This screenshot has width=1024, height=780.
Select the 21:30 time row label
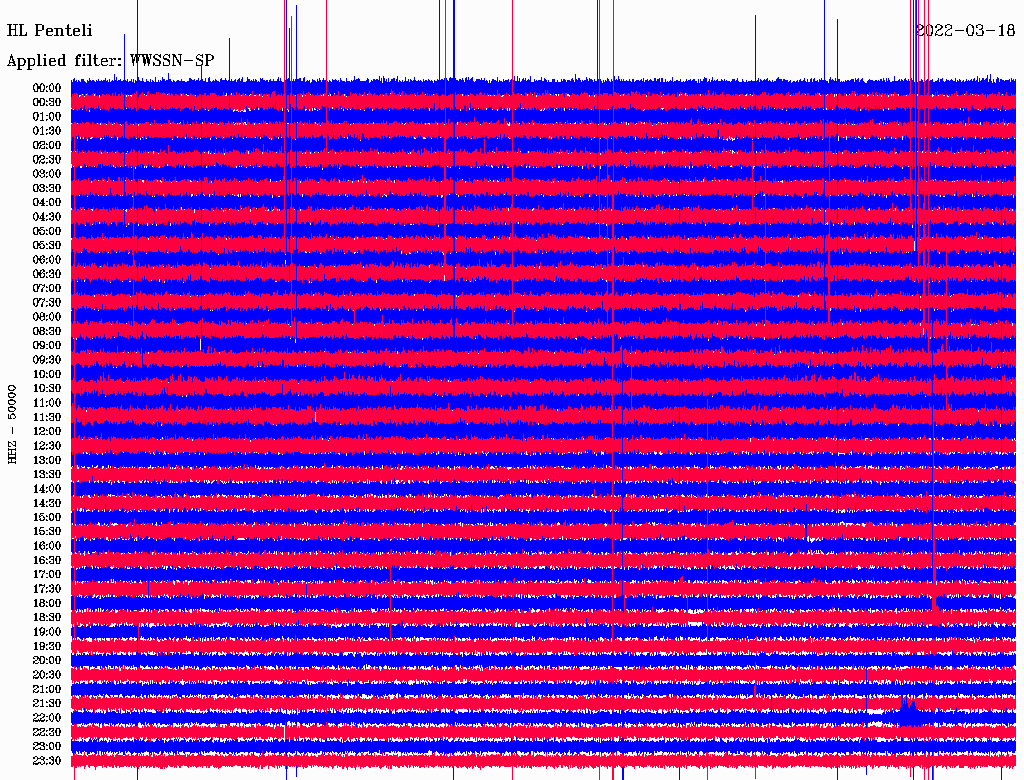(47, 704)
